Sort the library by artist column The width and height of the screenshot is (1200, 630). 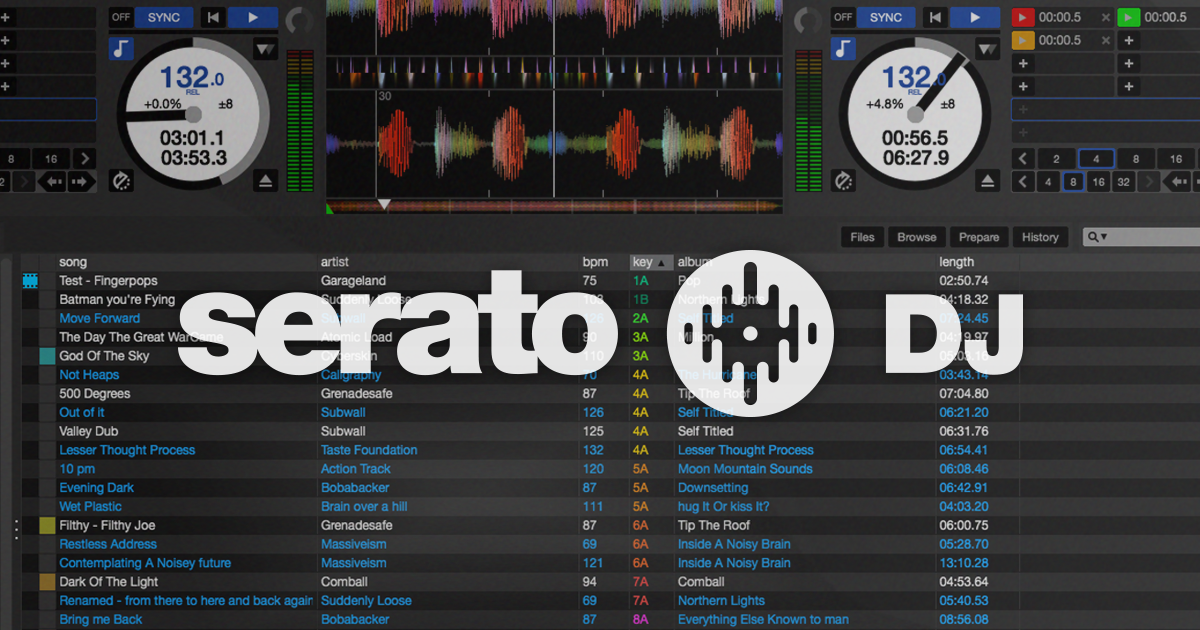(x=335, y=262)
